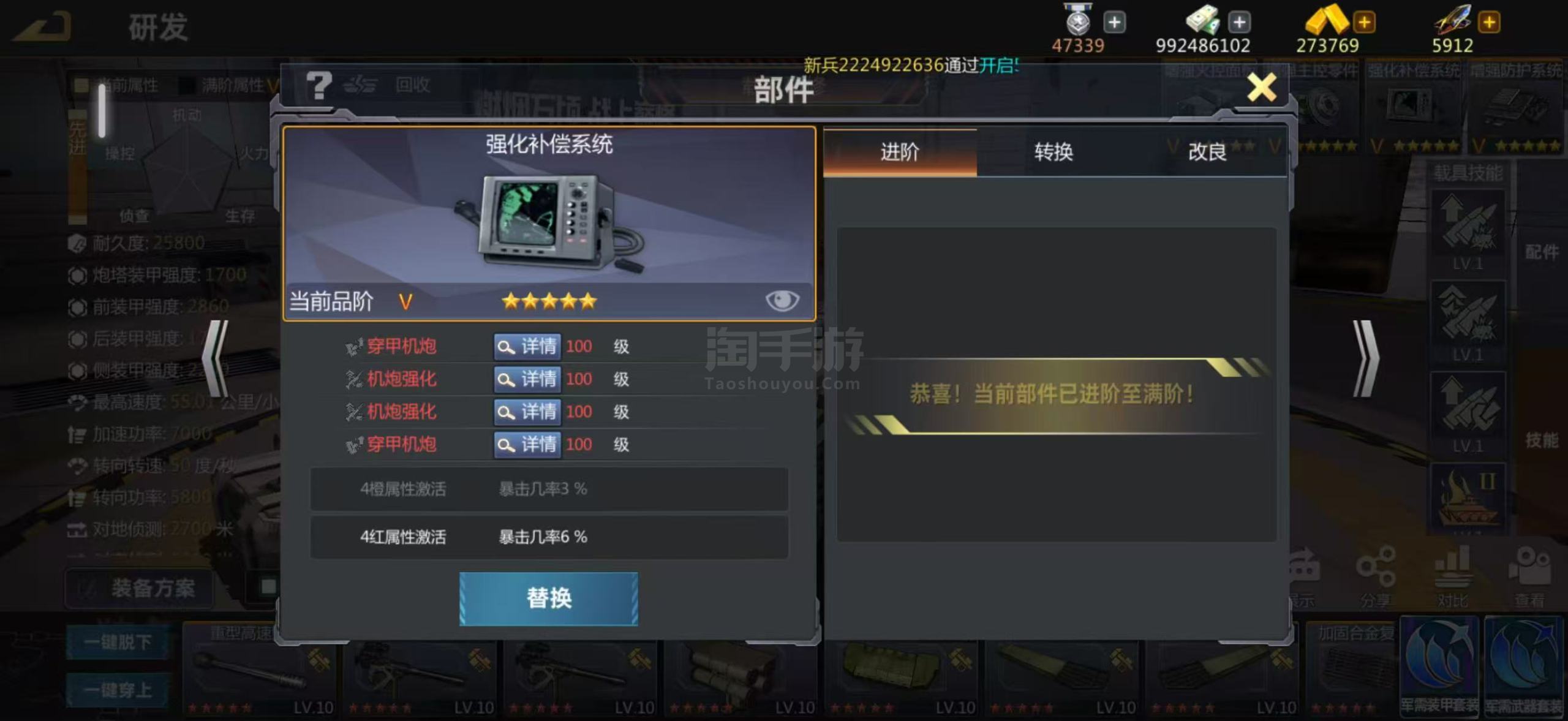Screen dimensions: 1568x721
Task: Open 详情 for the second 机炮强化 attribute
Action: [527, 412]
